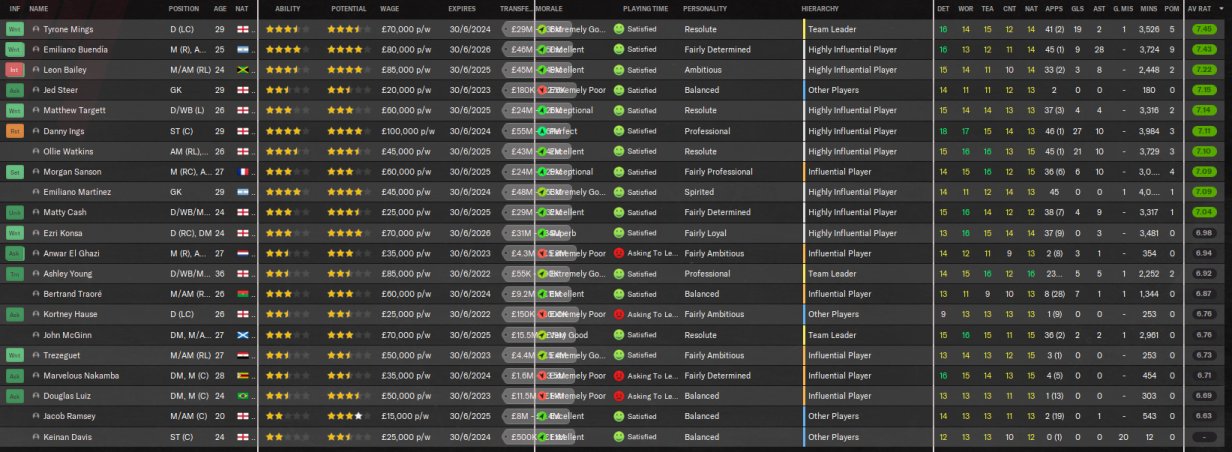Click the red morale arrow in Jed Steer's row
The image size is (1232, 452).
pos(542,90)
